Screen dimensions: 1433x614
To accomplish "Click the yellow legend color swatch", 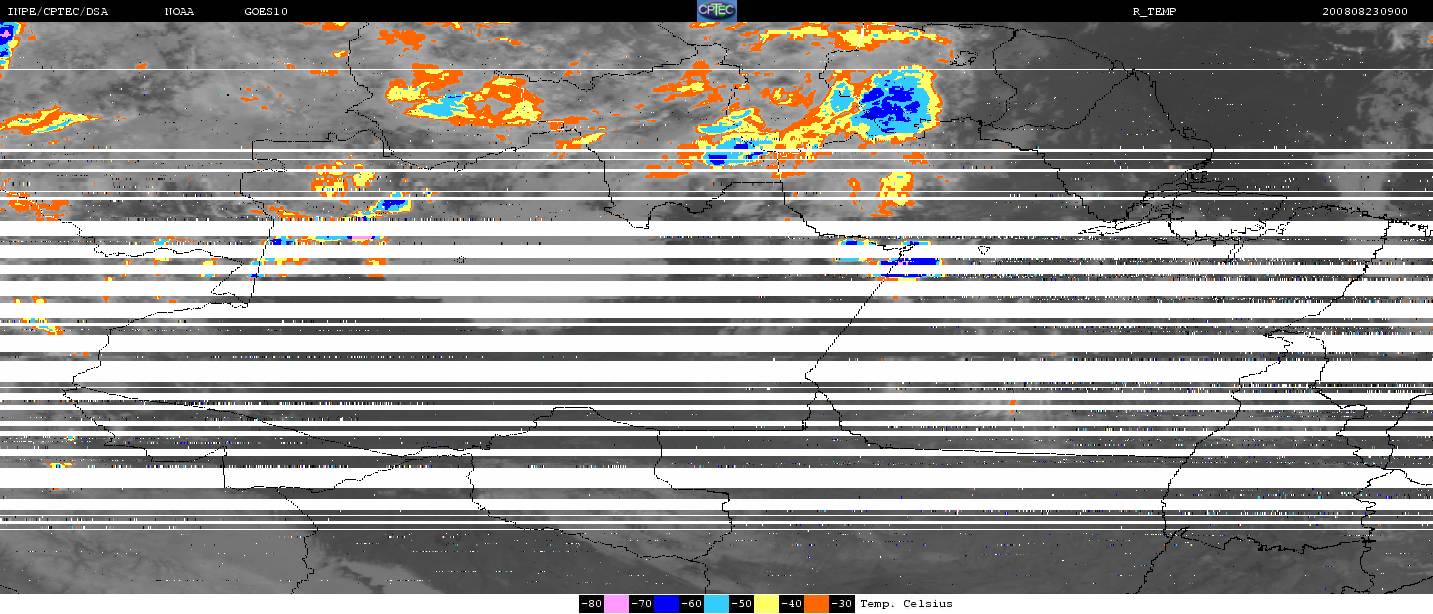I will (767, 604).
